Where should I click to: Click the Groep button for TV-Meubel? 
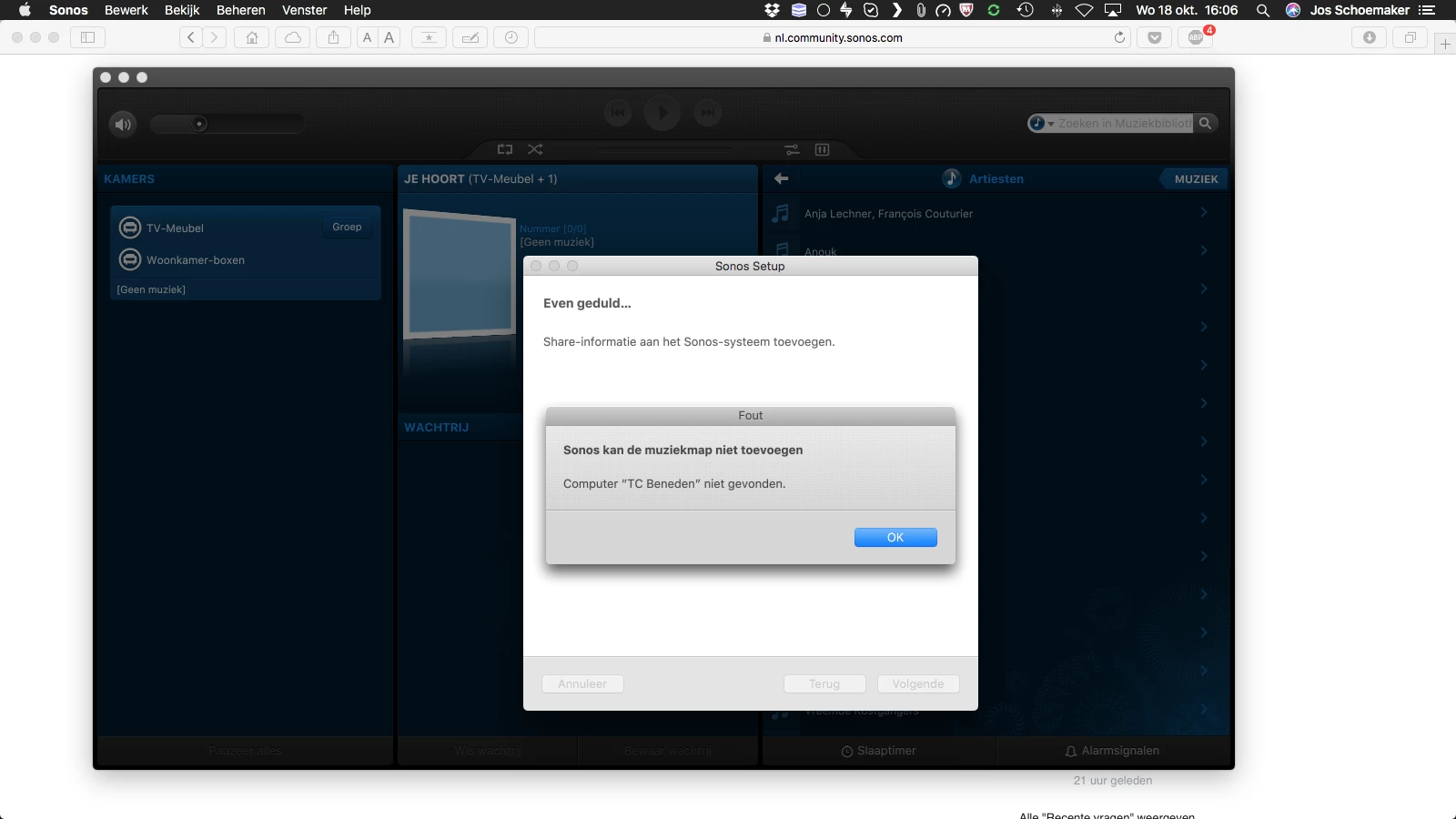pyautogui.click(x=347, y=227)
